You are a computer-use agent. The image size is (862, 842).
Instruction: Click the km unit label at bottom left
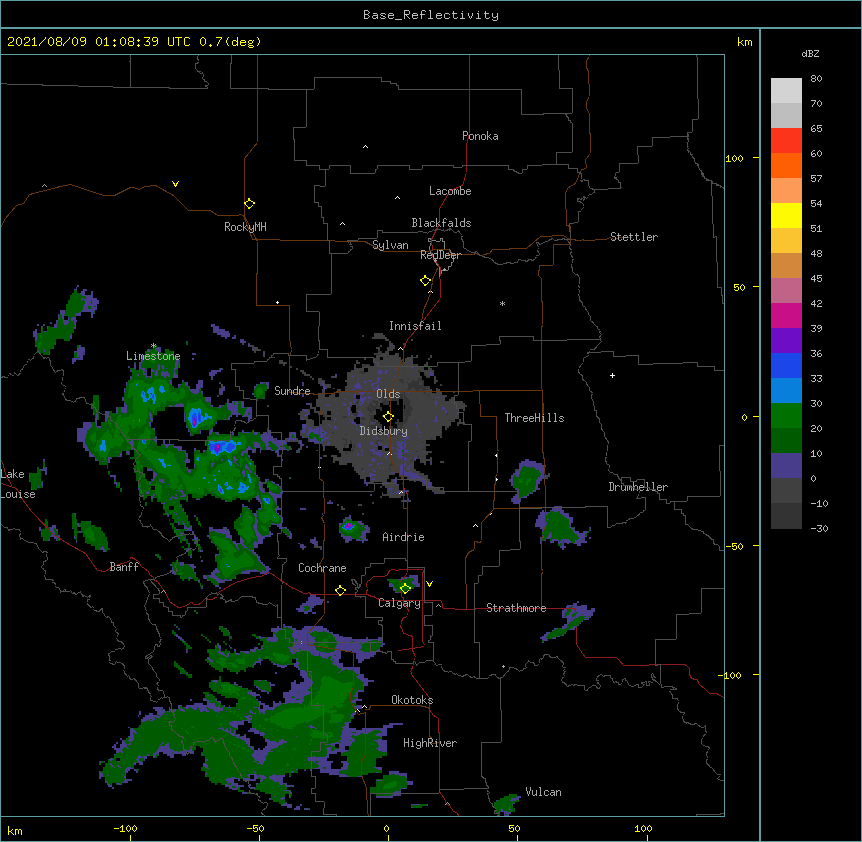(x=15, y=830)
